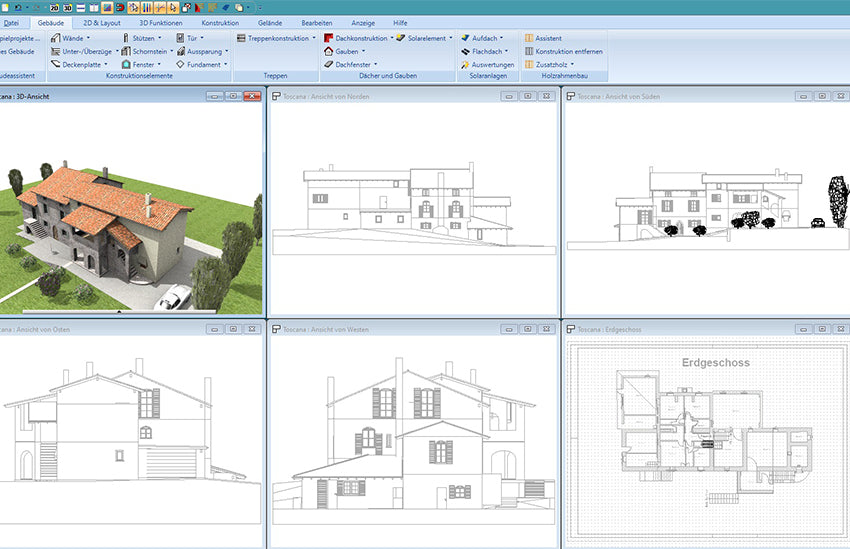Click the Deckenplatte slab icon
The width and height of the screenshot is (850, 549).
pos(55,64)
